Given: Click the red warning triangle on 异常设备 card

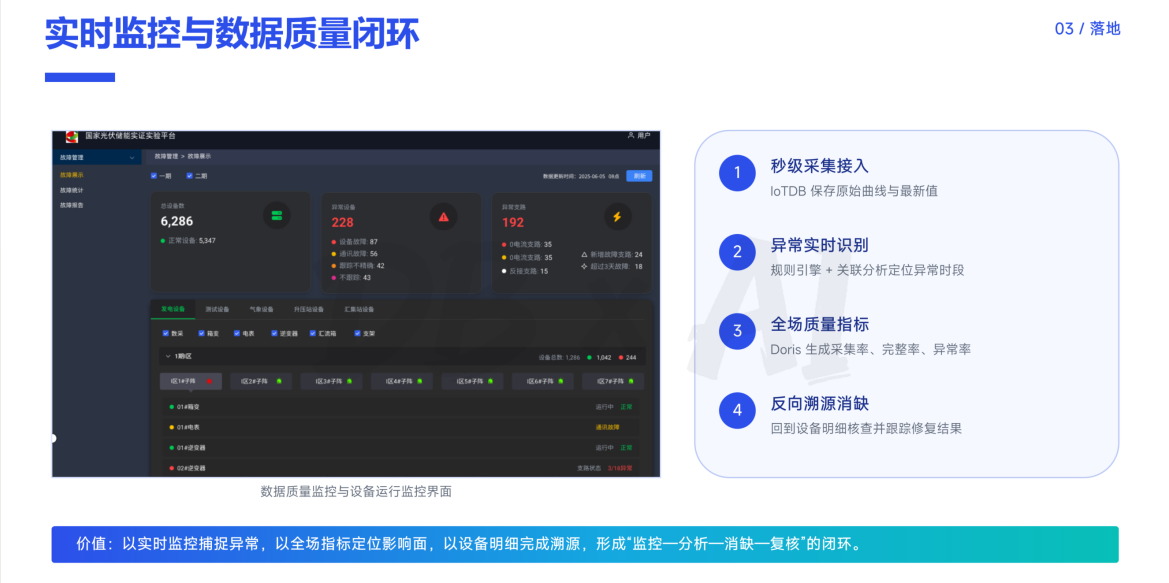Looking at the screenshot, I should (x=444, y=216).
